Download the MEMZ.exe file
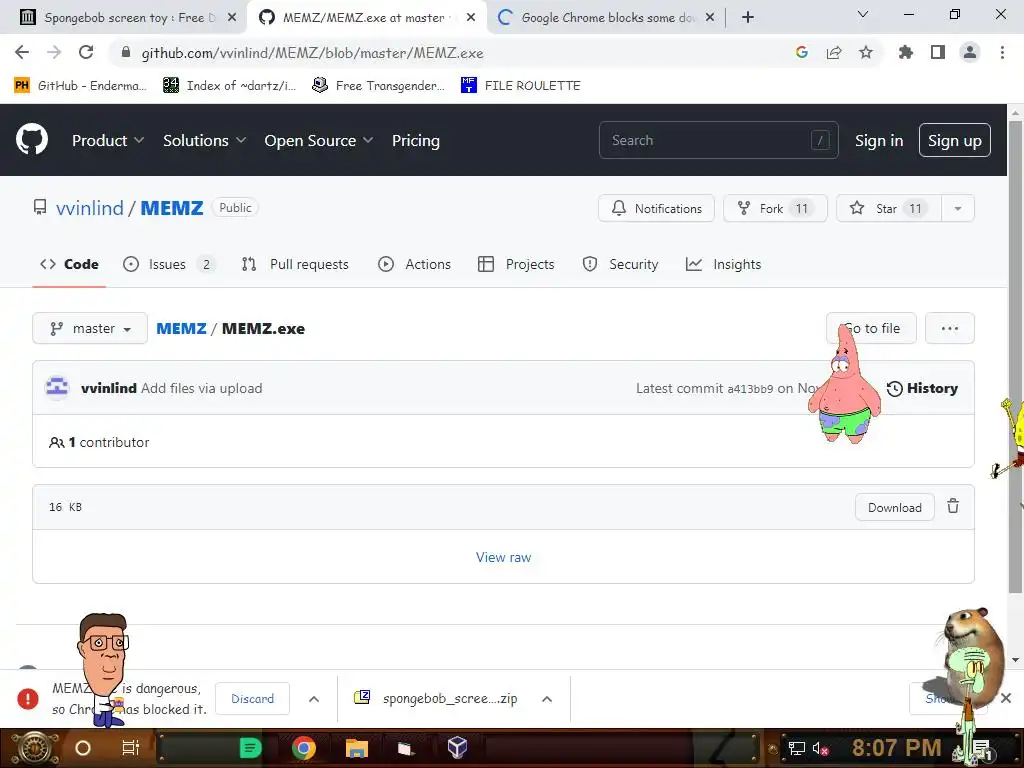1024x768 pixels. pos(895,507)
